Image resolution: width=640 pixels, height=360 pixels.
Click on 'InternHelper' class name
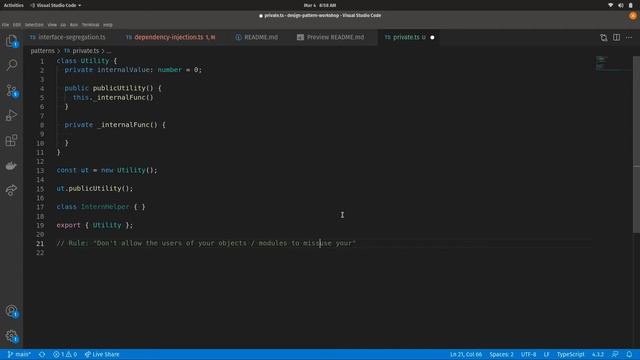tap(105, 207)
